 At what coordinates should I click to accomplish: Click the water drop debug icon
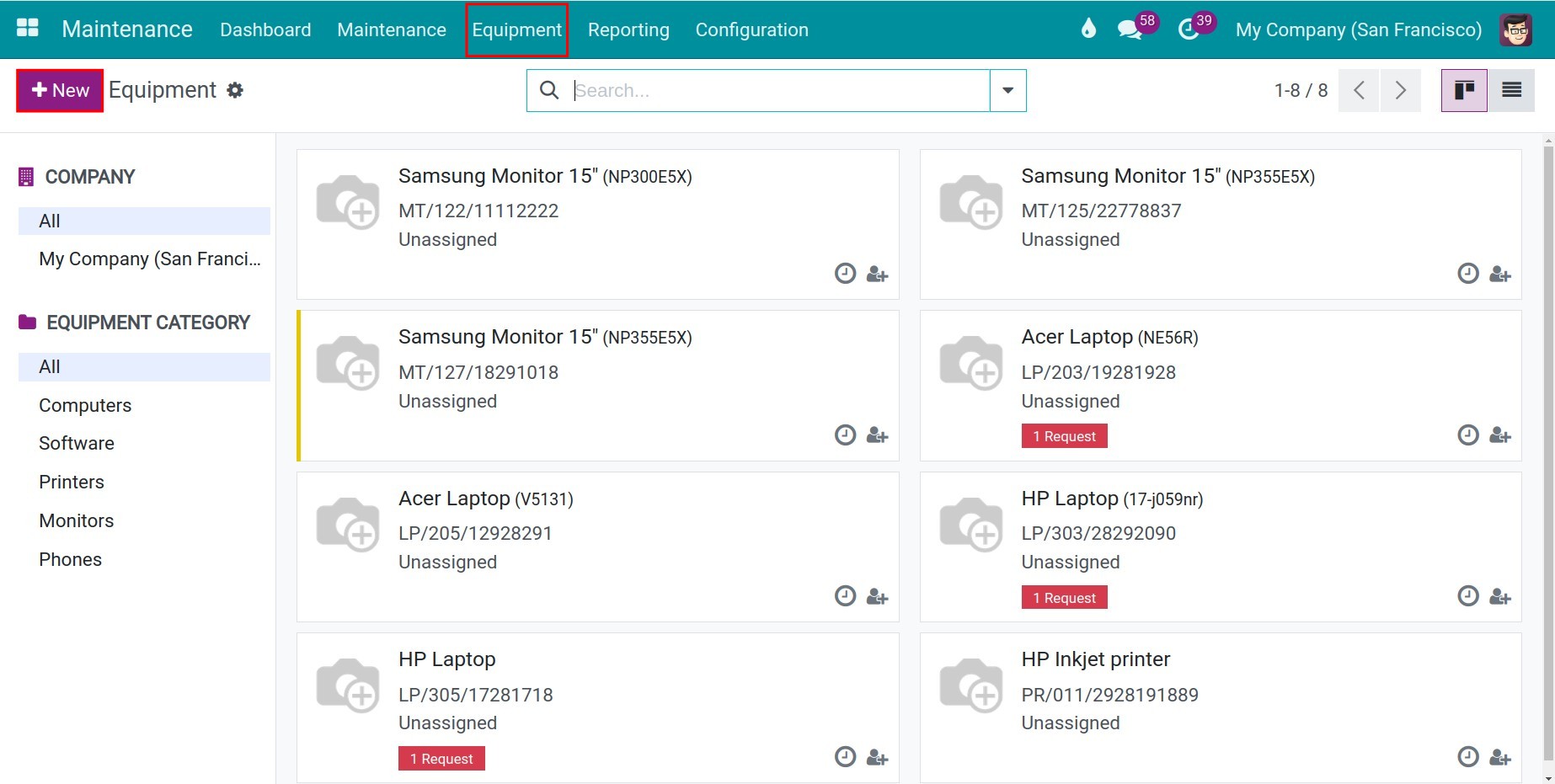pos(1088,29)
